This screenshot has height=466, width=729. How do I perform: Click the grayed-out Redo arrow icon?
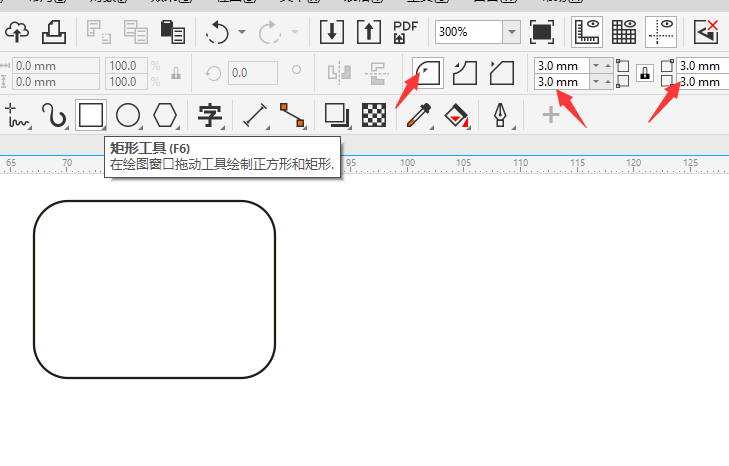pyautogui.click(x=270, y=32)
